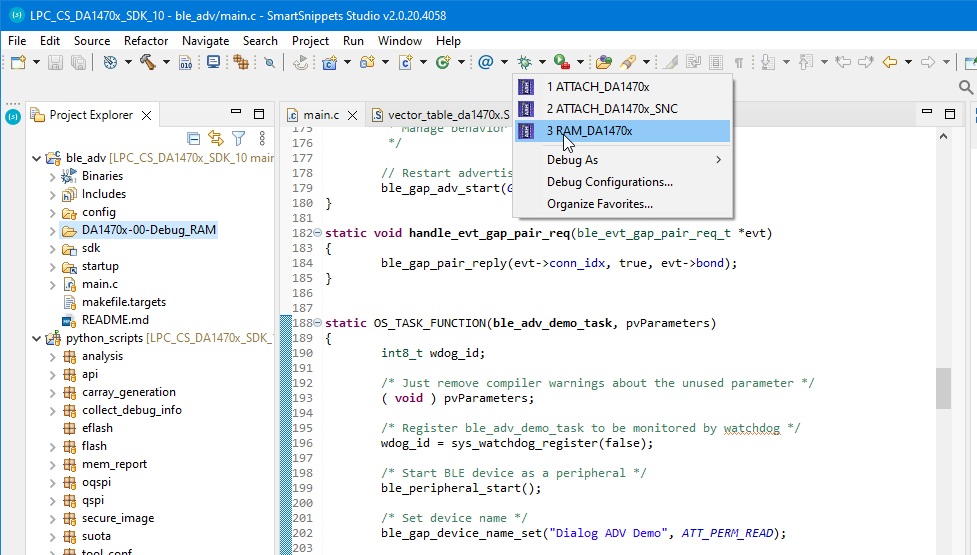Screen dimensions: 977x555
Task: Open dropdown next to New file icon
Action: (36, 62)
